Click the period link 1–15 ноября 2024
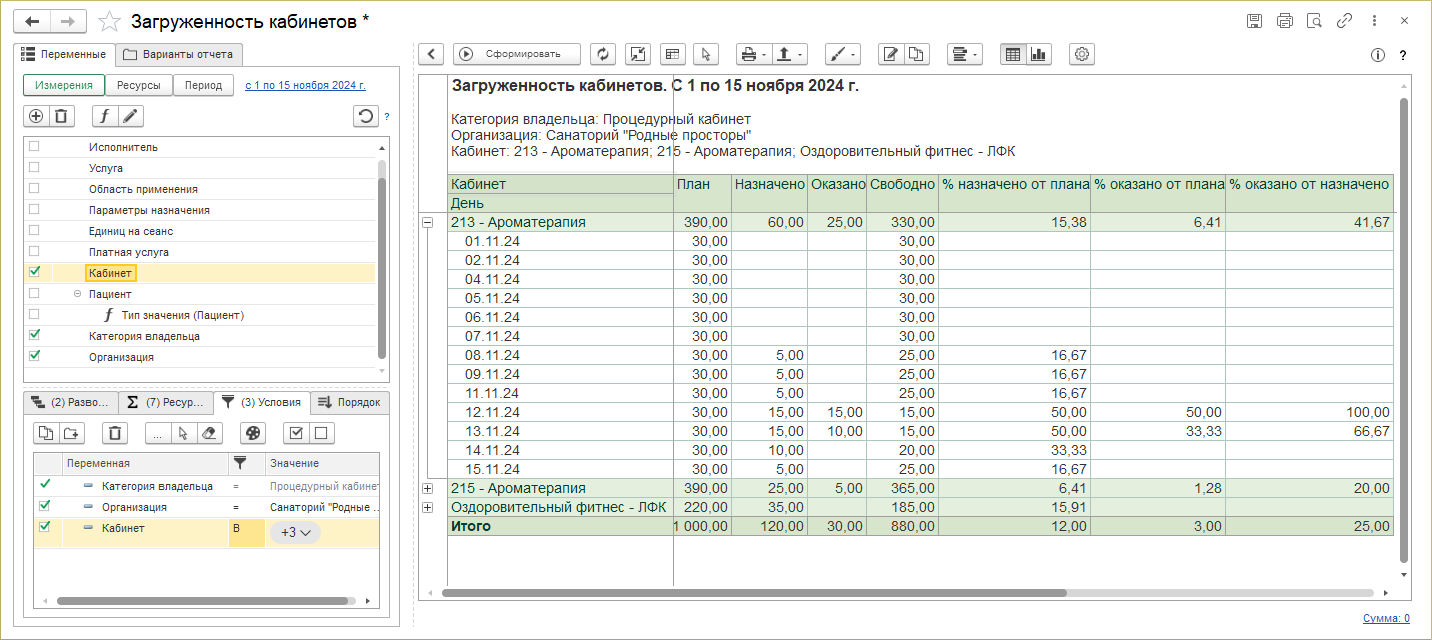The height and width of the screenshot is (640, 1432). click(305, 86)
